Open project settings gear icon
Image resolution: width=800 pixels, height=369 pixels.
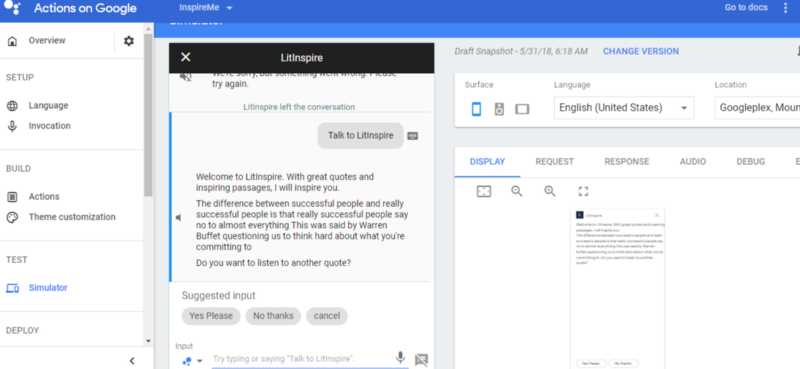129,41
